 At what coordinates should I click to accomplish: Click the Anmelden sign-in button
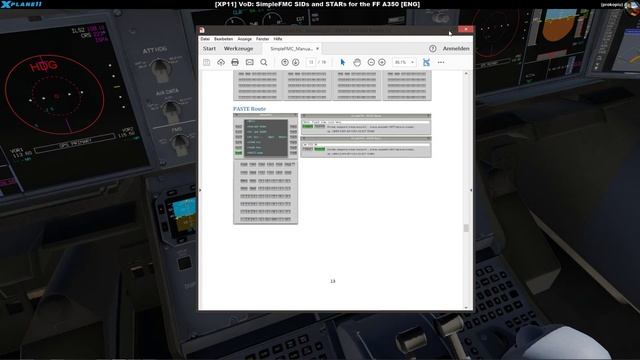click(x=456, y=49)
